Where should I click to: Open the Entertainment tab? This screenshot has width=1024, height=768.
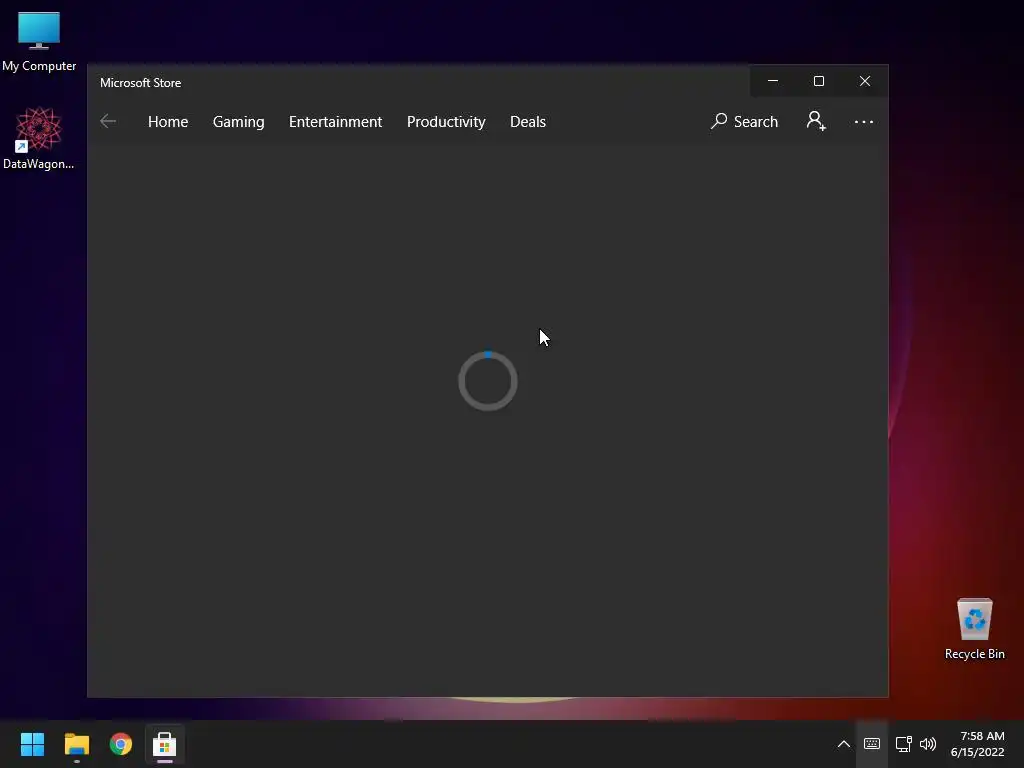[335, 121]
